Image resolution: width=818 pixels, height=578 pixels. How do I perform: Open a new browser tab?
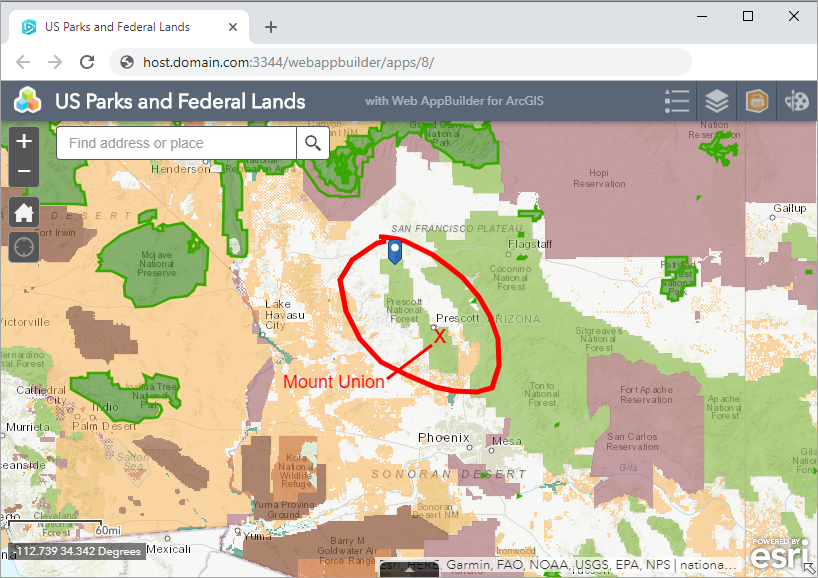(270, 27)
